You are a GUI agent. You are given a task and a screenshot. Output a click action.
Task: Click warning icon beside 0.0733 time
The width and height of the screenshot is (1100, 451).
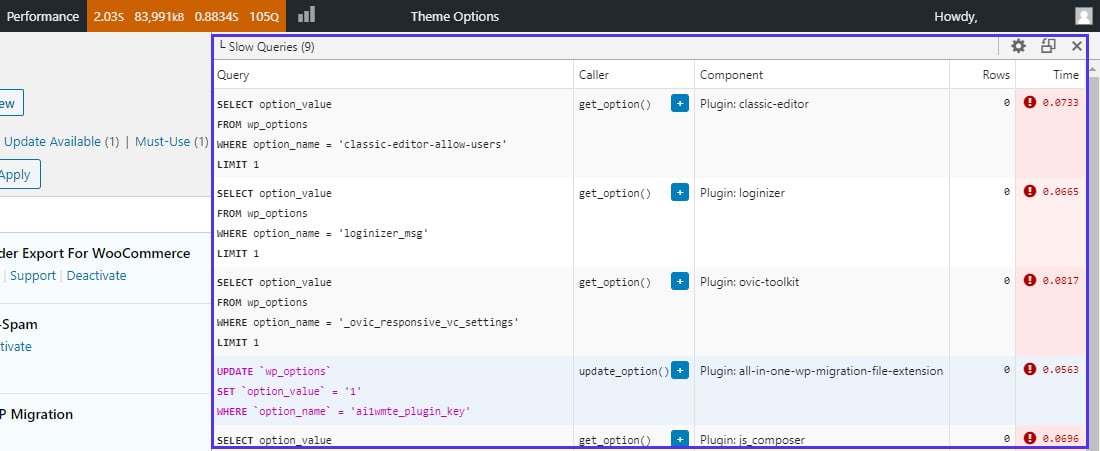tap(1030, 102)
